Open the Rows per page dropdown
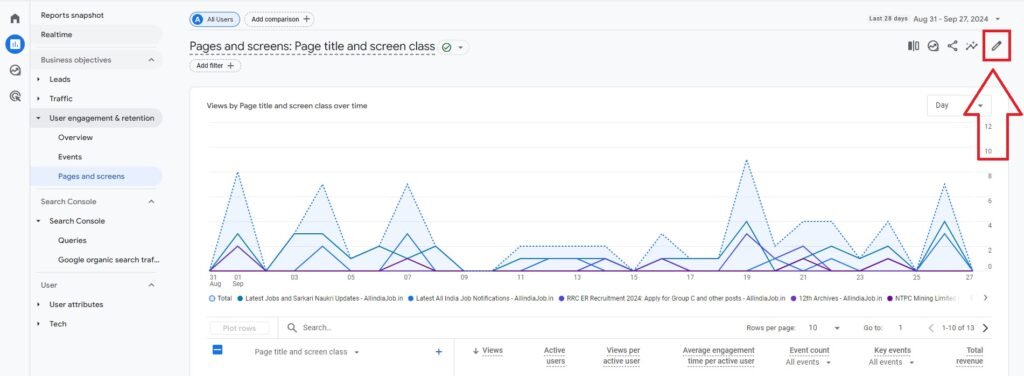Screen dimensions: 1024x376 [x=824, y=328]
